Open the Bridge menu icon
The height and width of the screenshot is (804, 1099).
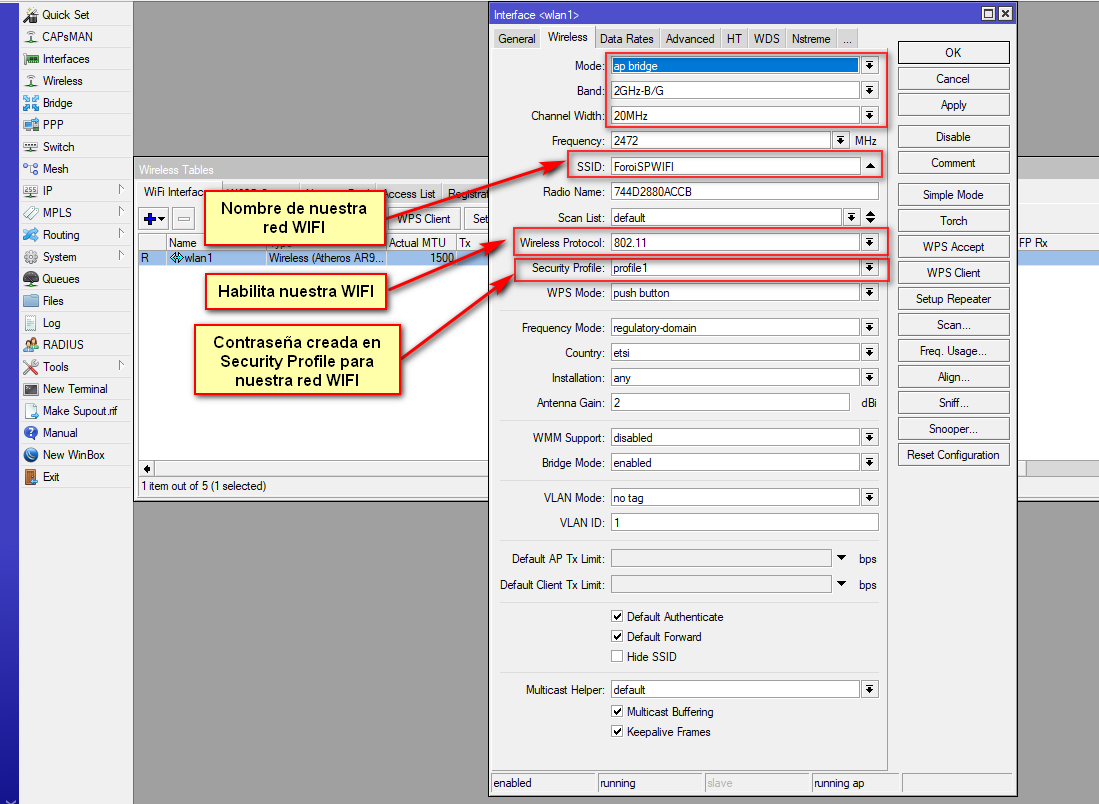point(31,103)
